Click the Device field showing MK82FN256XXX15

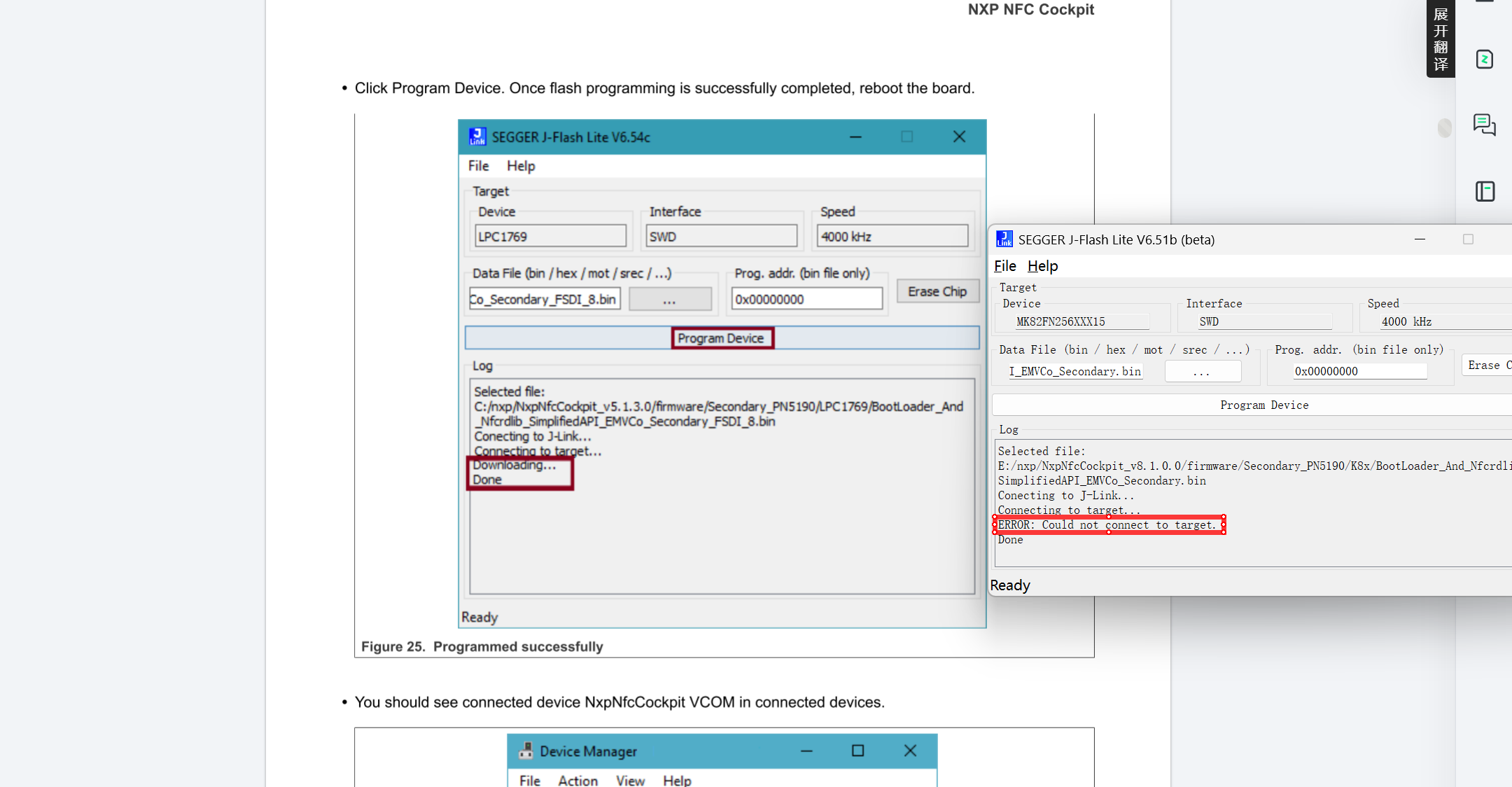pyautogui.click(x=1081, y=321)
